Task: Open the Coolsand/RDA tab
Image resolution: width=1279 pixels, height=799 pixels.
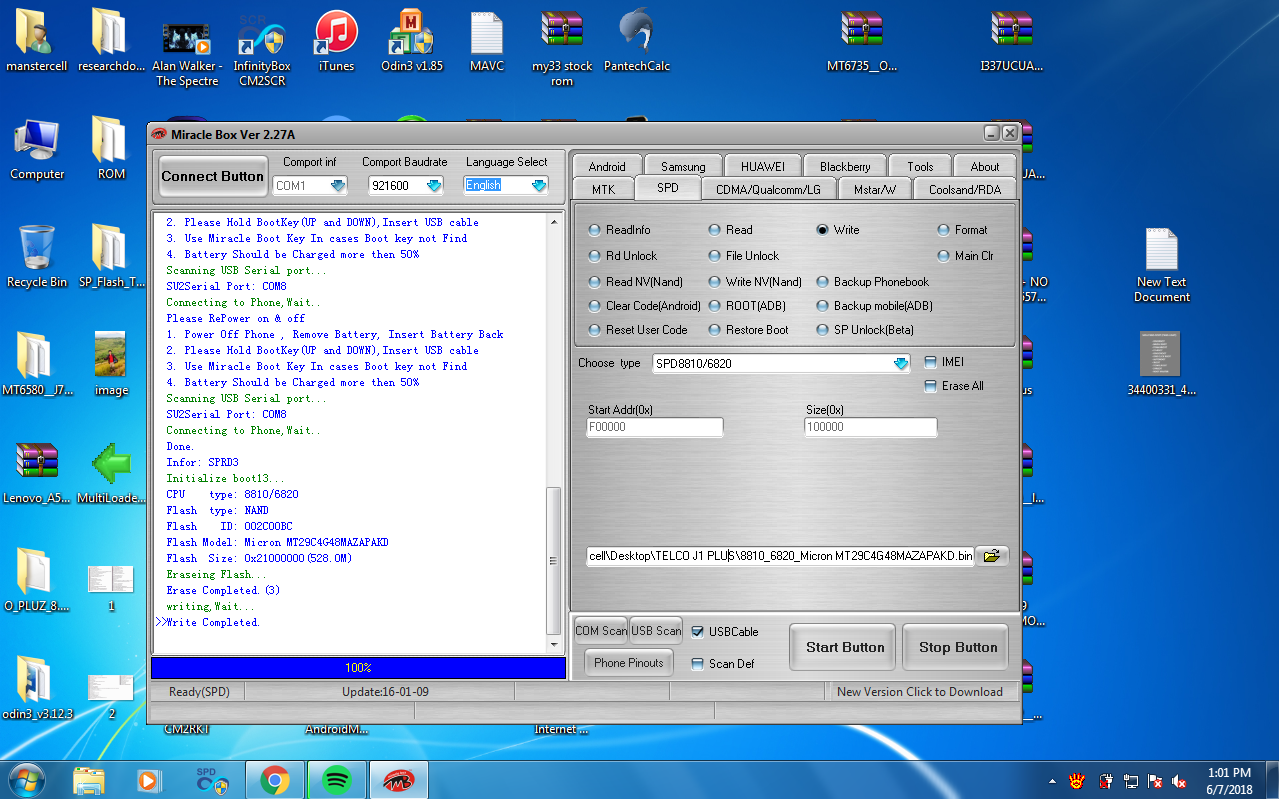Action: coord(965,188)
